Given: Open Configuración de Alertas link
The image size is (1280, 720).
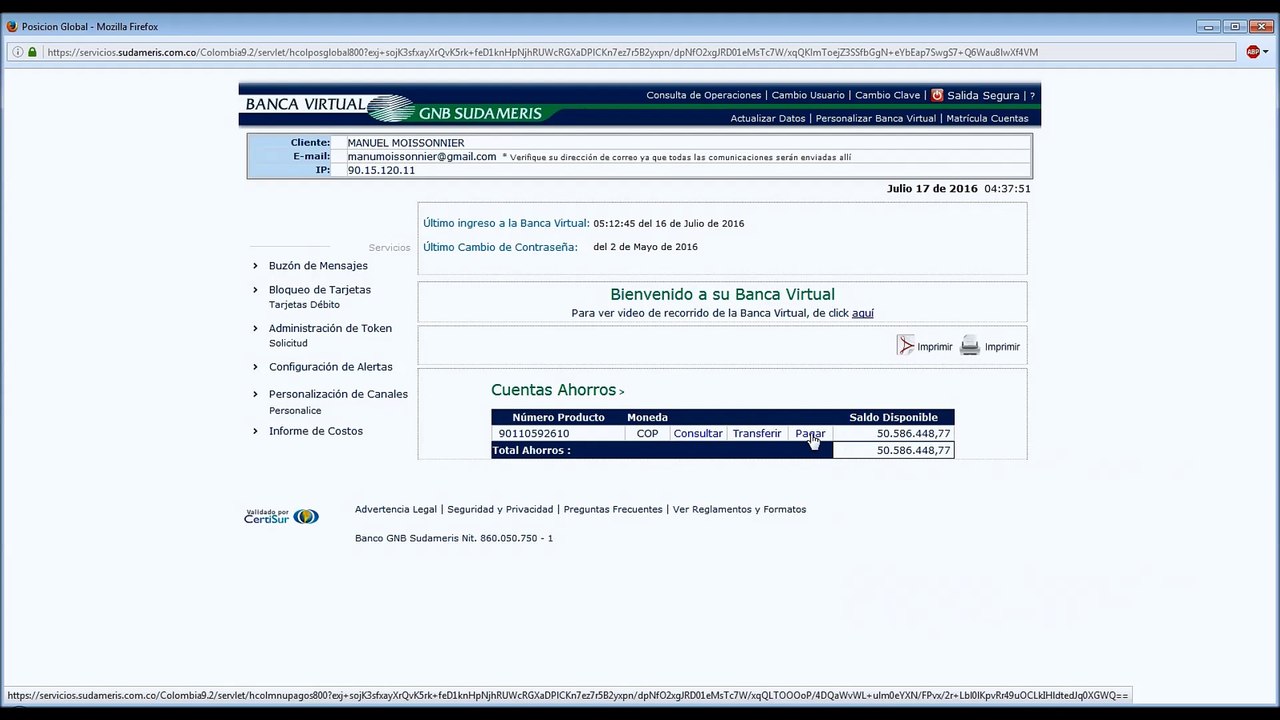Looking at the screenshot, I should [331, 367].
